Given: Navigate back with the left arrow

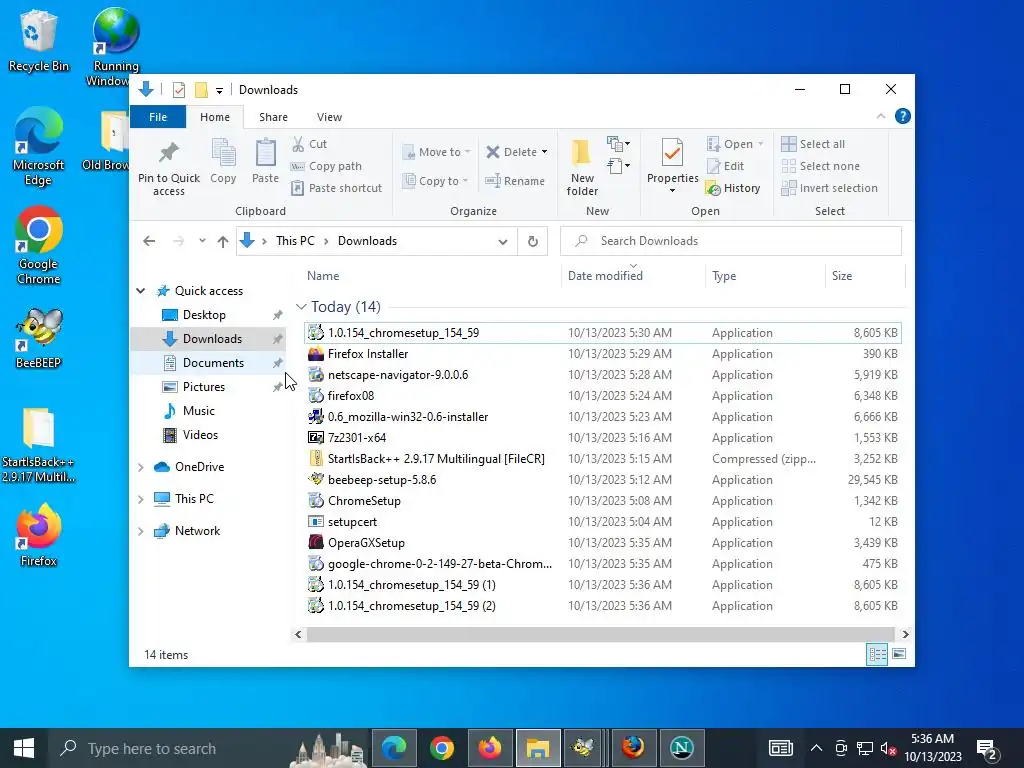Looking at the screenshot, I should (149, 241).
